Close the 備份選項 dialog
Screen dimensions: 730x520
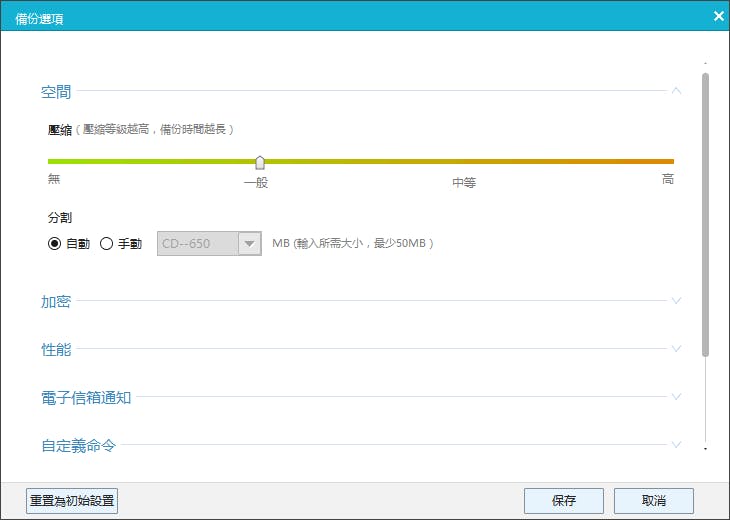(718, 16)
